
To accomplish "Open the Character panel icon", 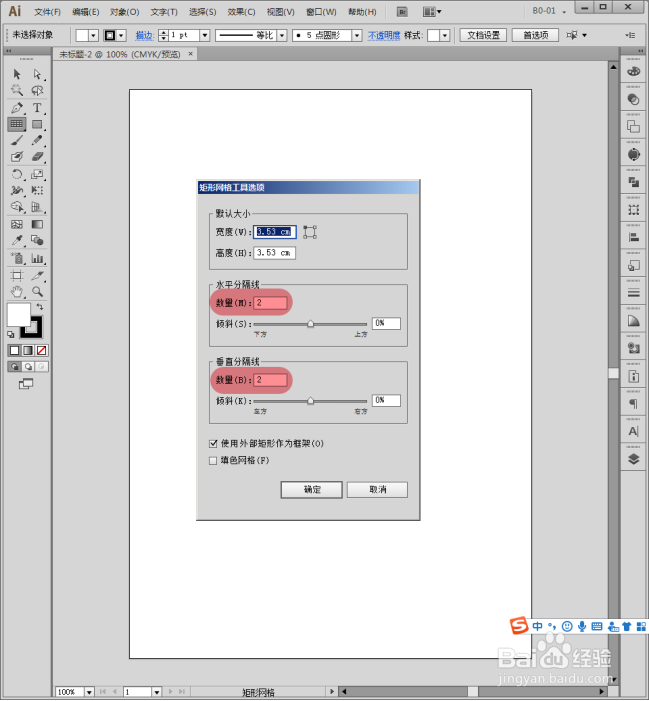I will (633, 431).
